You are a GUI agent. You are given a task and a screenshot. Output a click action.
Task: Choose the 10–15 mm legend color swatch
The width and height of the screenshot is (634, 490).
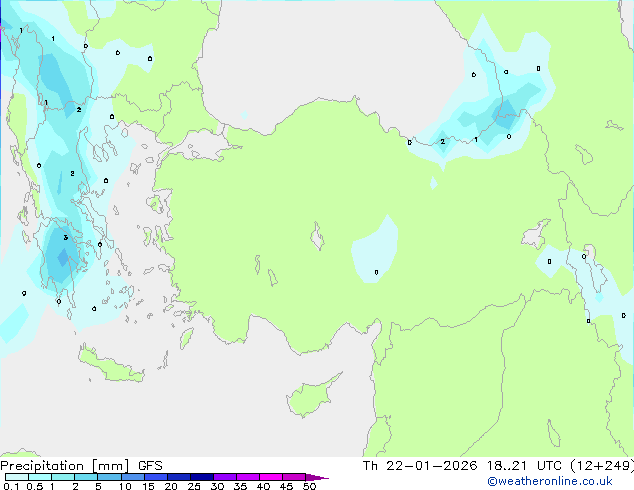(x=133, y=477)
